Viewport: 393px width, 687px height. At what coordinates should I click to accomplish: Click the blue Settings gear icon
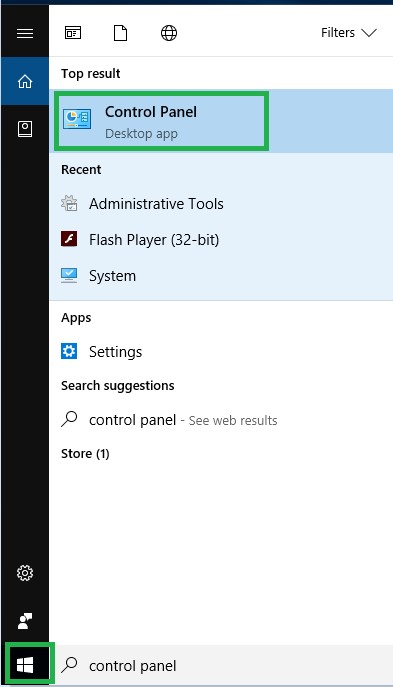click(x=69, y=351)
